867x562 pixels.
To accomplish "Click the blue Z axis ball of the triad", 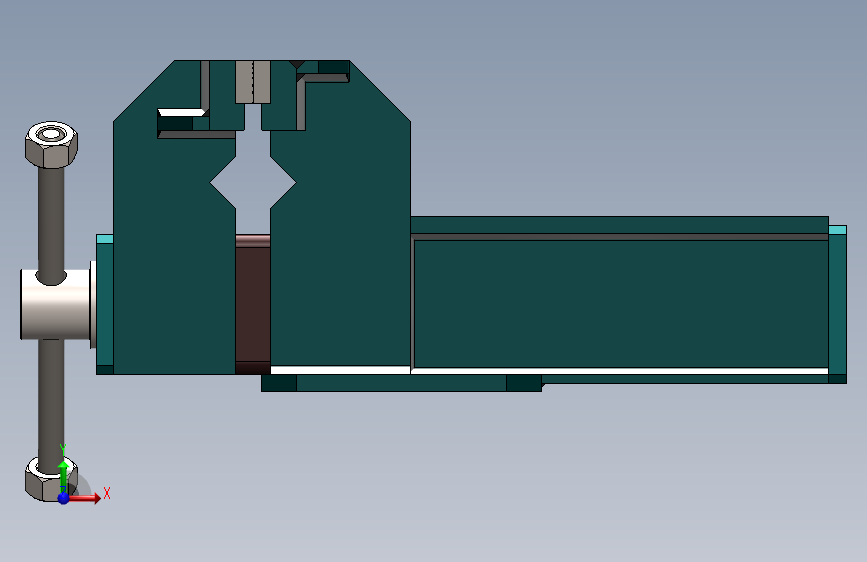I will (64, 498).
